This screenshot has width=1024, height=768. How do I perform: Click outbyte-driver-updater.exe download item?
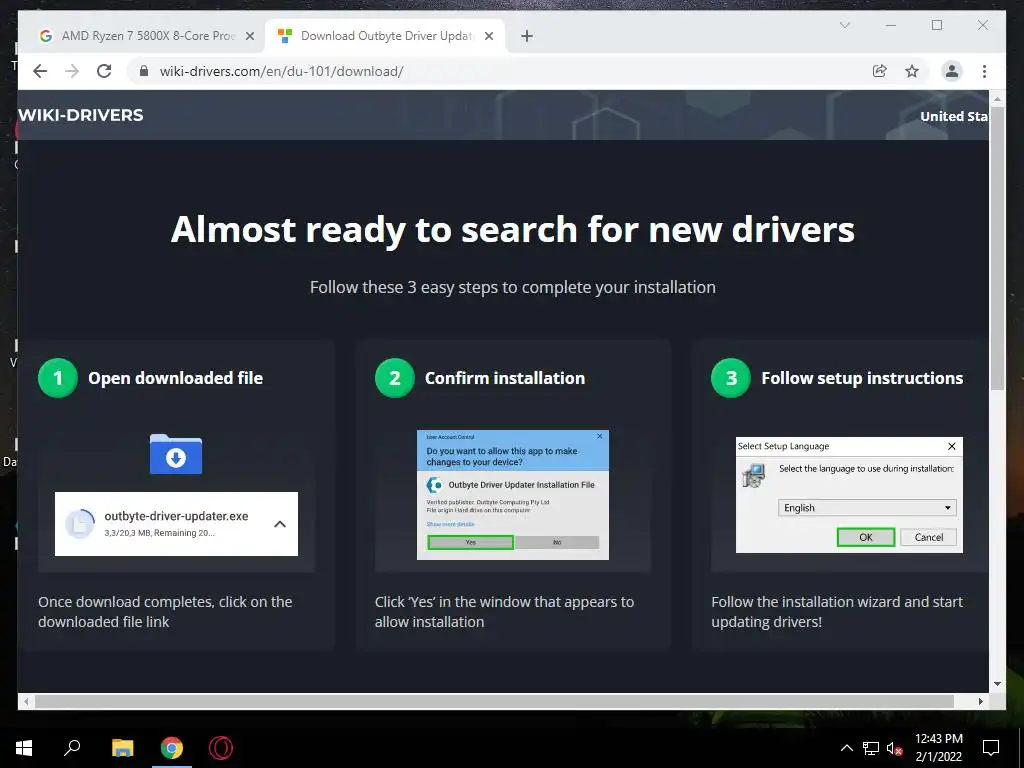point(176,524)
